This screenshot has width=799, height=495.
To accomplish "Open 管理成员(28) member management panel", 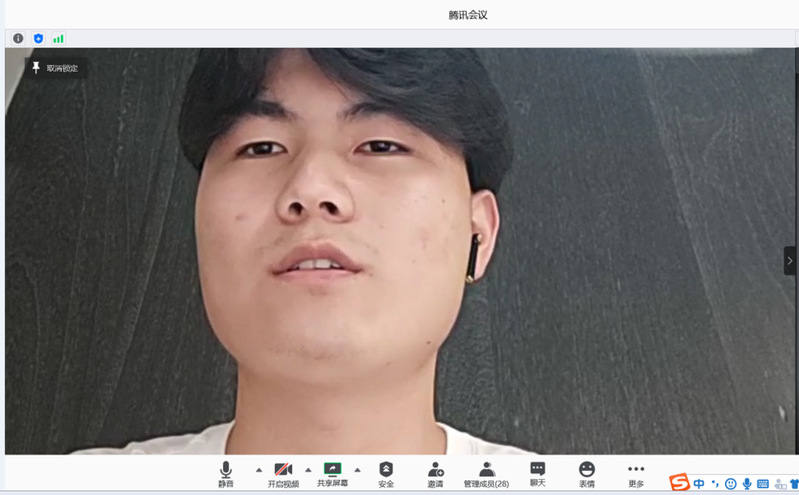I will click(486, 472).
